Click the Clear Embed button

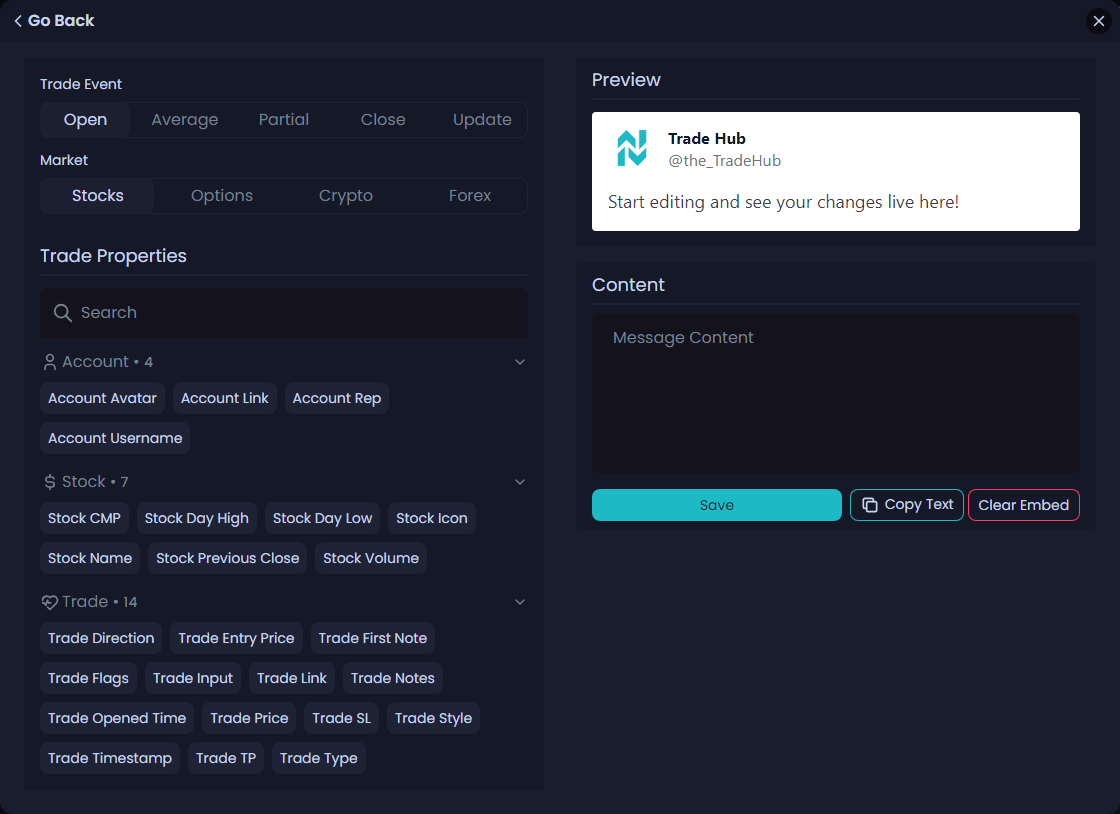pyautogui.click(x=1023, y=505)
